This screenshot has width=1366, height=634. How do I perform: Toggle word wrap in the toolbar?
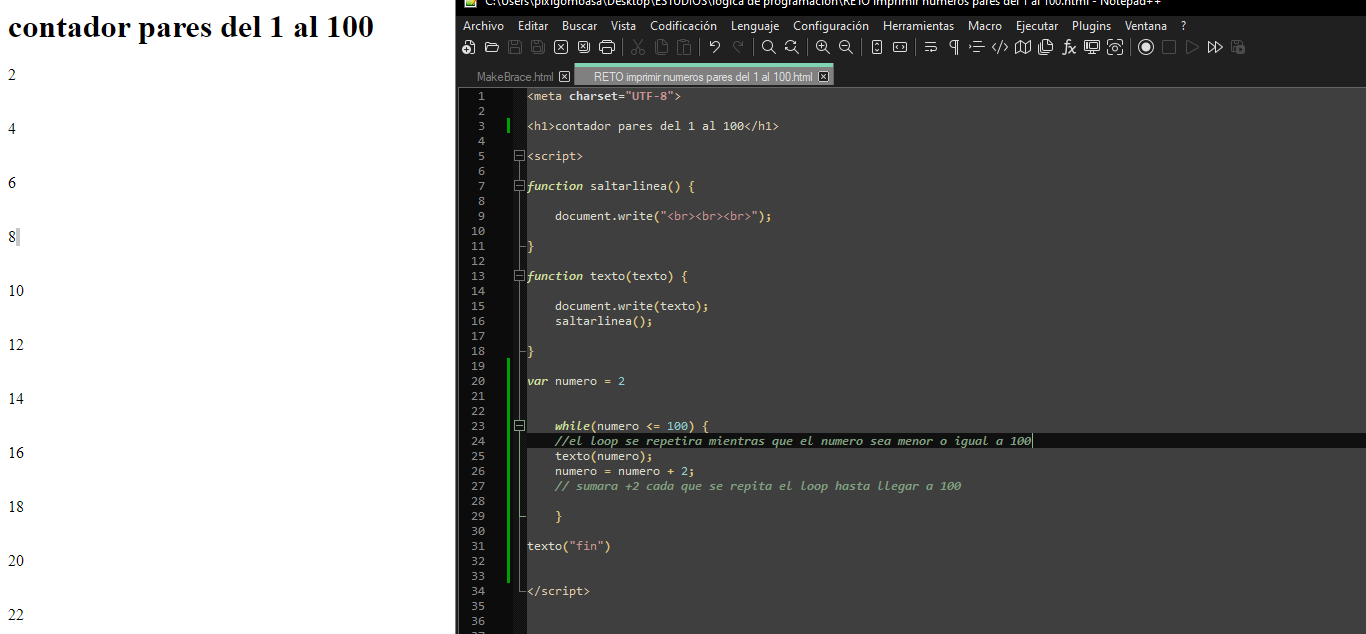click(x=930, y=47)
